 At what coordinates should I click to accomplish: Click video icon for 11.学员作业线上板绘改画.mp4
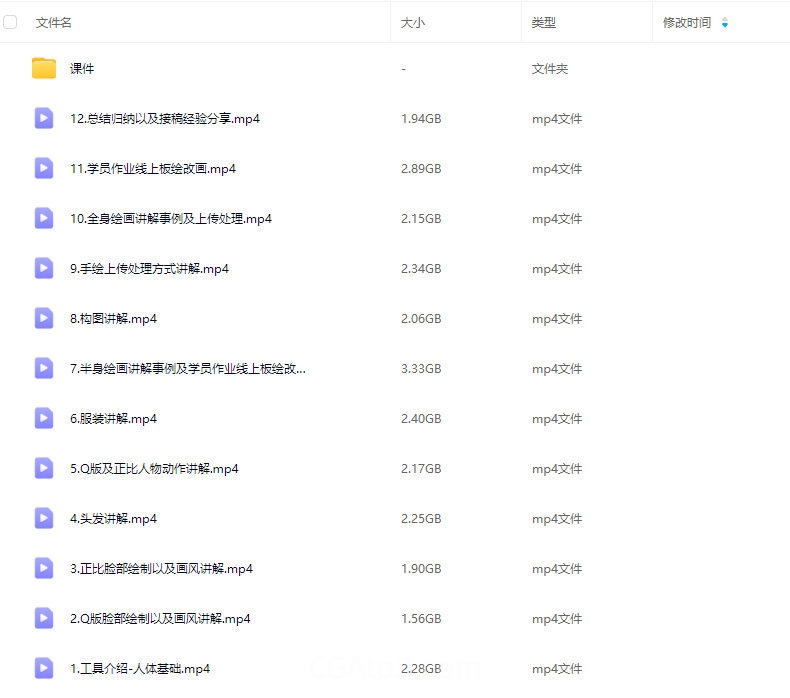click(x=44, y=168)
